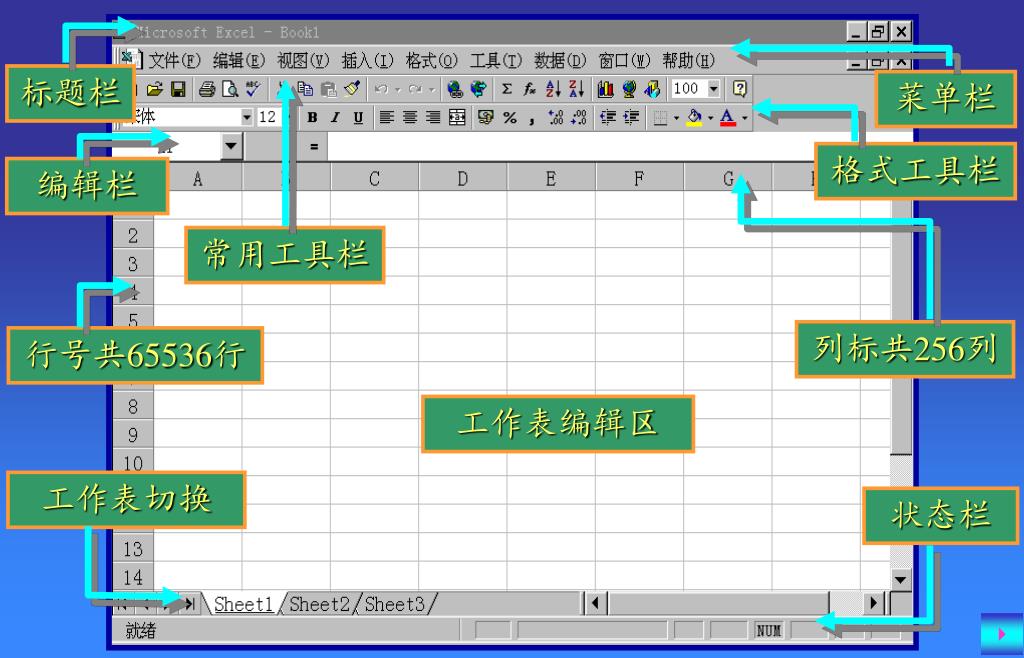Run the spelling check icon
Viewport: 1024px width, 658px height.
[x=253, y=89]
